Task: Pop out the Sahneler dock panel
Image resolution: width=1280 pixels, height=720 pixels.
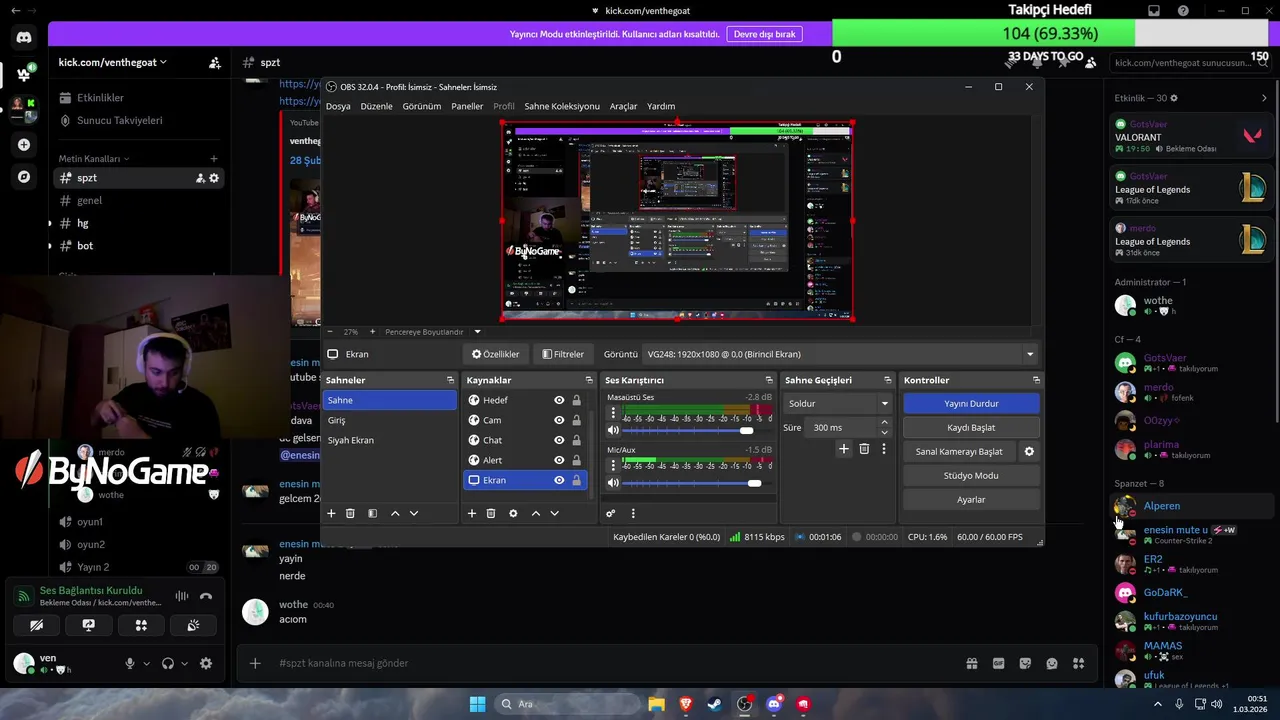Action: 450,380
